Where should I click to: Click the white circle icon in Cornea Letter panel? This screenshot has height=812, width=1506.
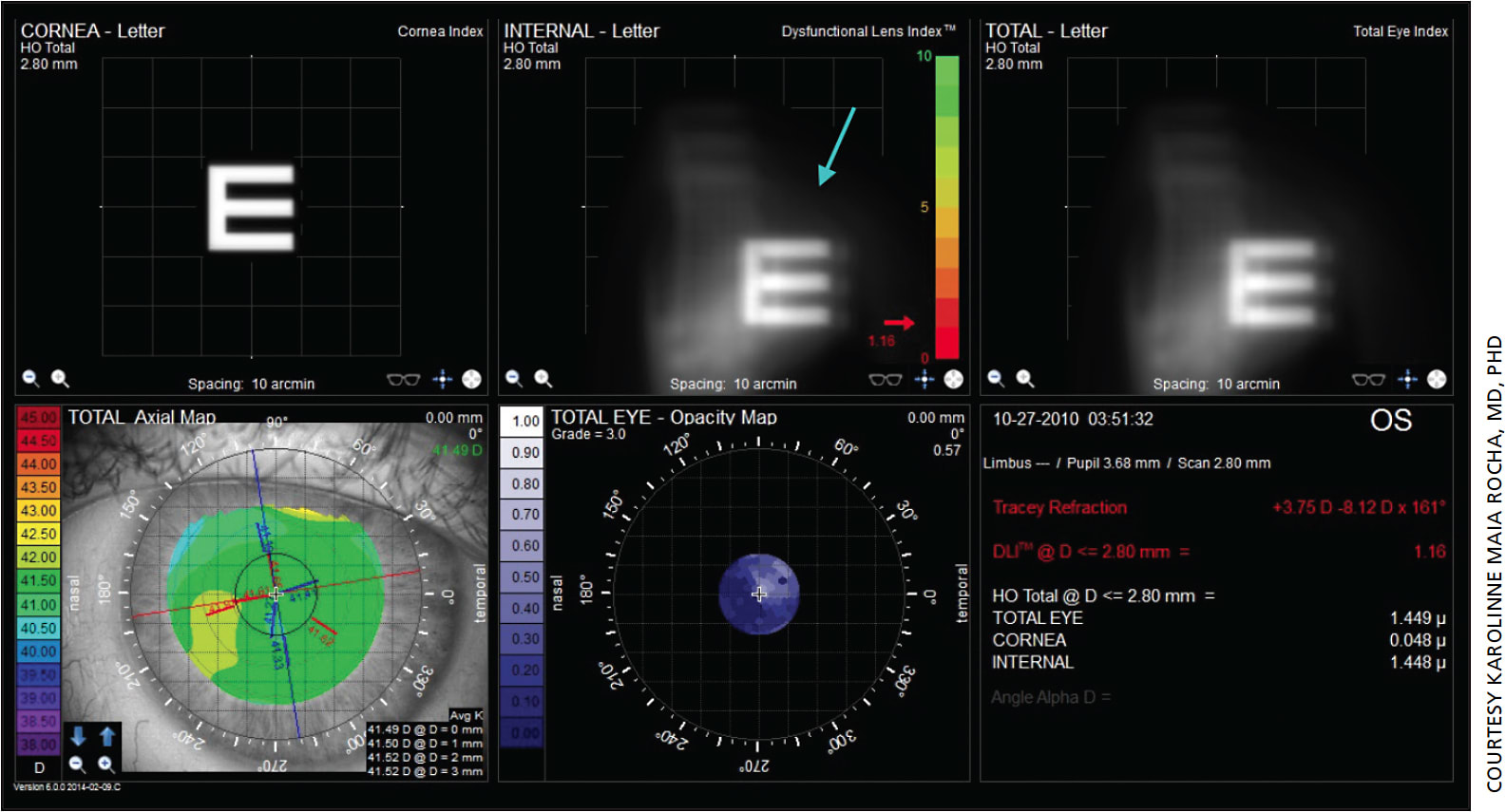pos(471,379)
